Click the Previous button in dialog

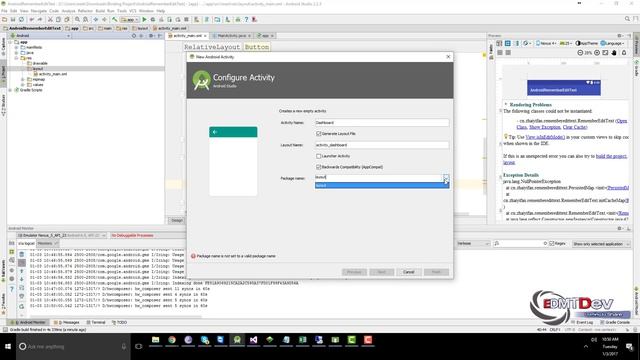pos(354,272)
